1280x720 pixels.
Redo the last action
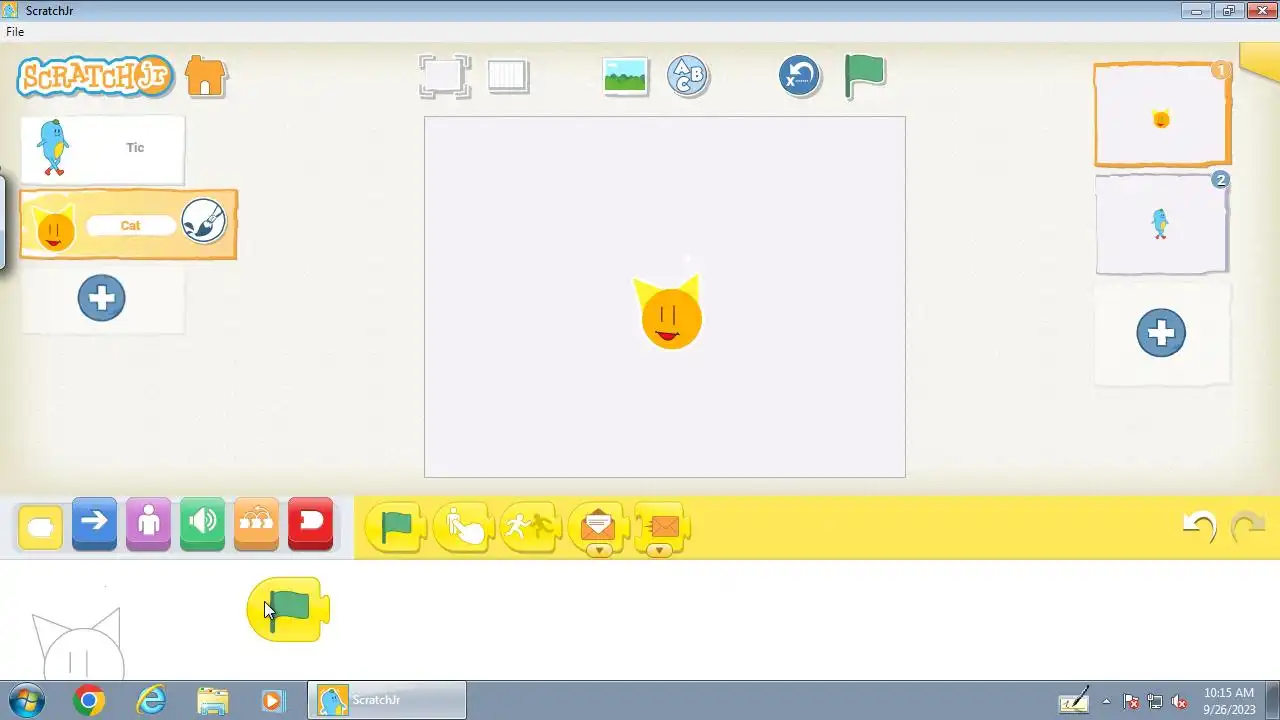(x=1248, y=526)
